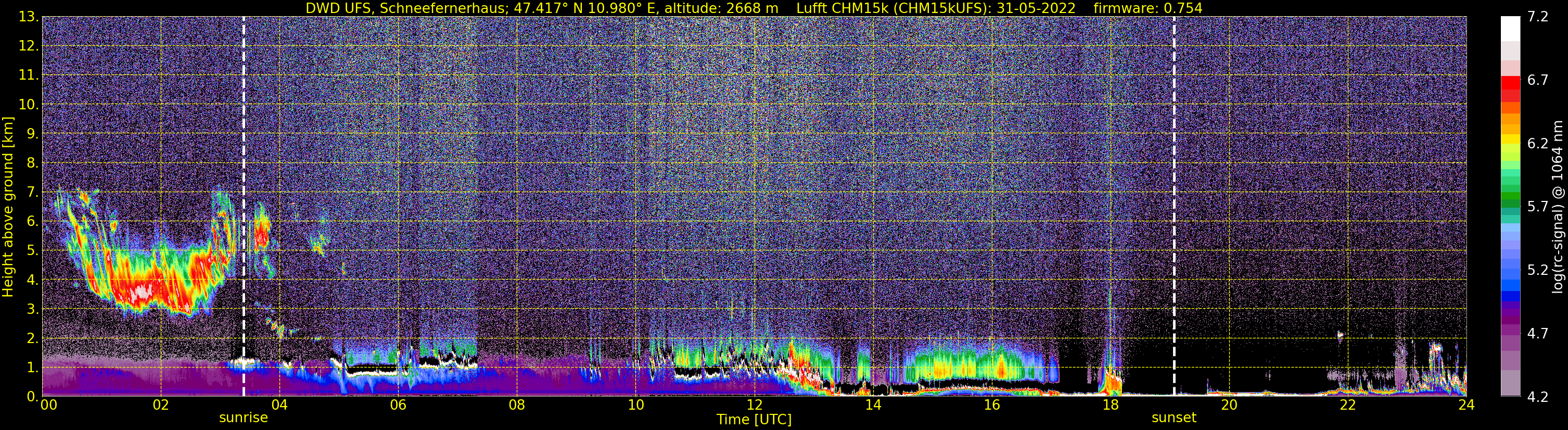Click the height axis tick label '10.'
The width and height of the screenshot is (1568, 430).
[x=29, y=104]
